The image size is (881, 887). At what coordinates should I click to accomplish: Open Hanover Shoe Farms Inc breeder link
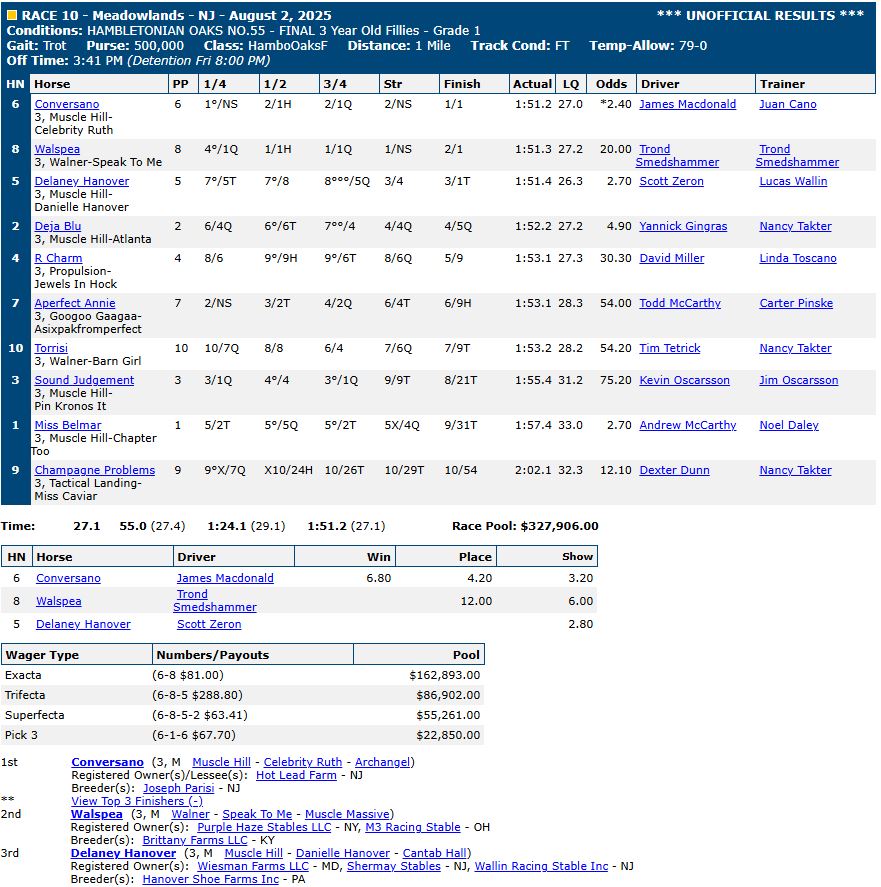pos(211,879)
